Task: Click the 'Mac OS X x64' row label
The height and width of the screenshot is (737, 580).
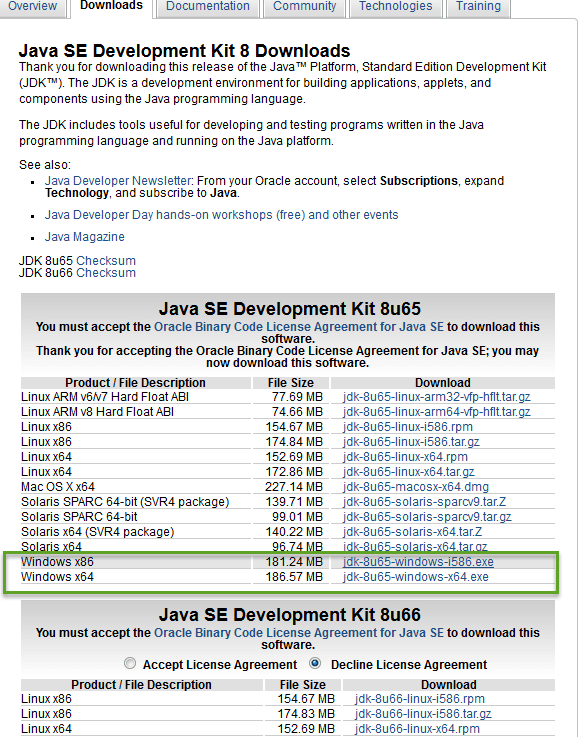Action: pos(58,487)
